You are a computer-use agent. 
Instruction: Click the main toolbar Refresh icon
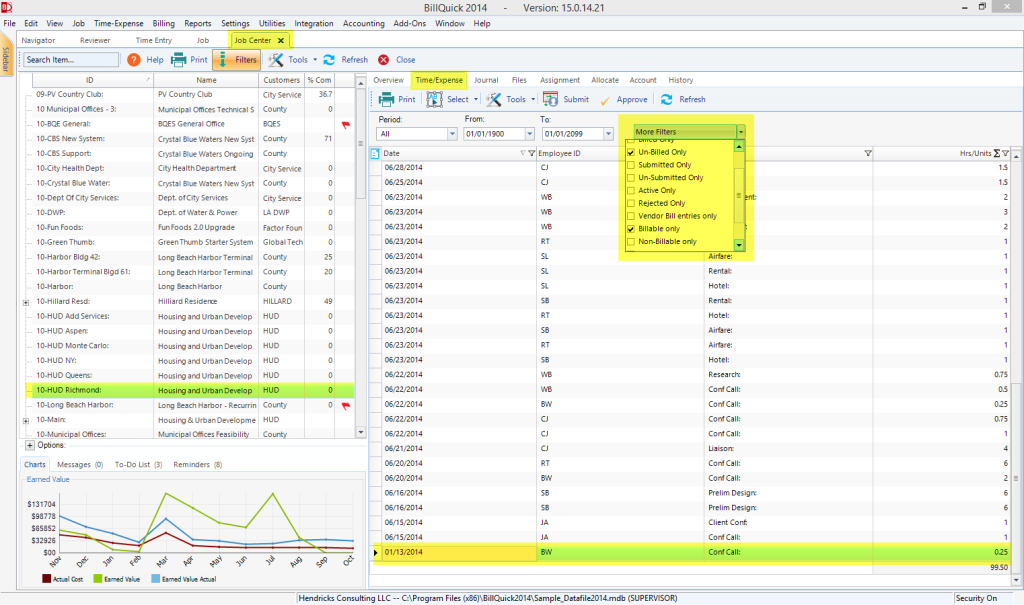(x=329, y=59)
